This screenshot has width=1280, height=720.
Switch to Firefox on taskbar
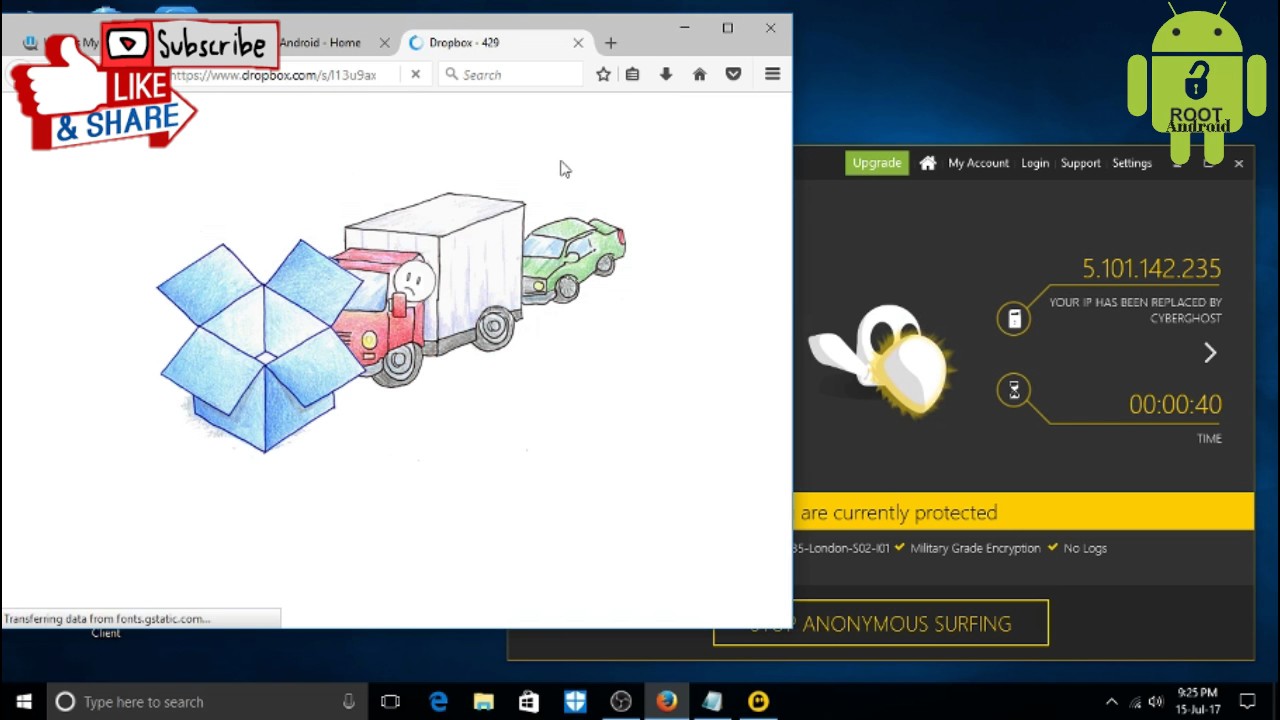666,701
